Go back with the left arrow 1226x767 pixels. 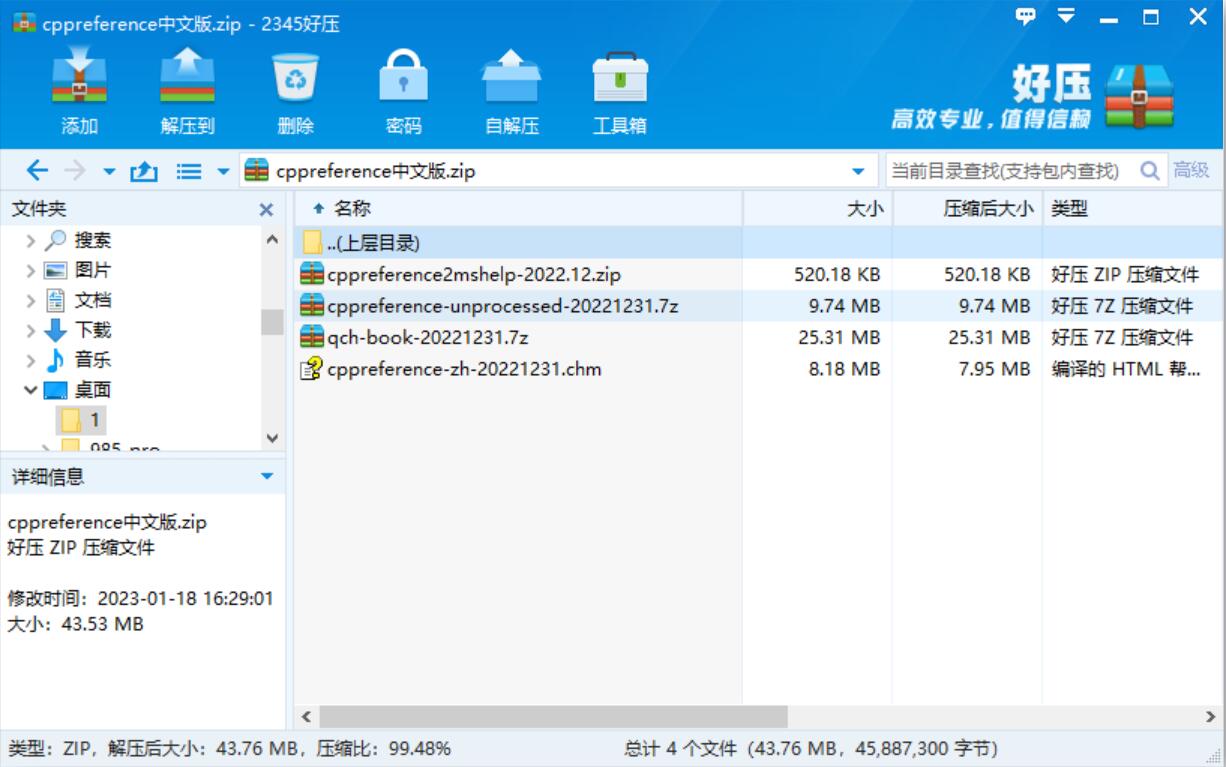37,171
